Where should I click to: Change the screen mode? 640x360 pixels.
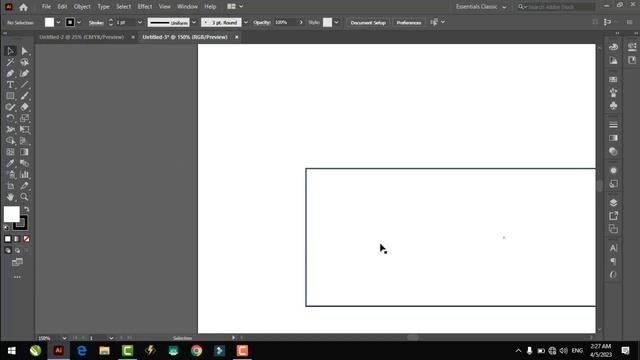tap(17, 262)
